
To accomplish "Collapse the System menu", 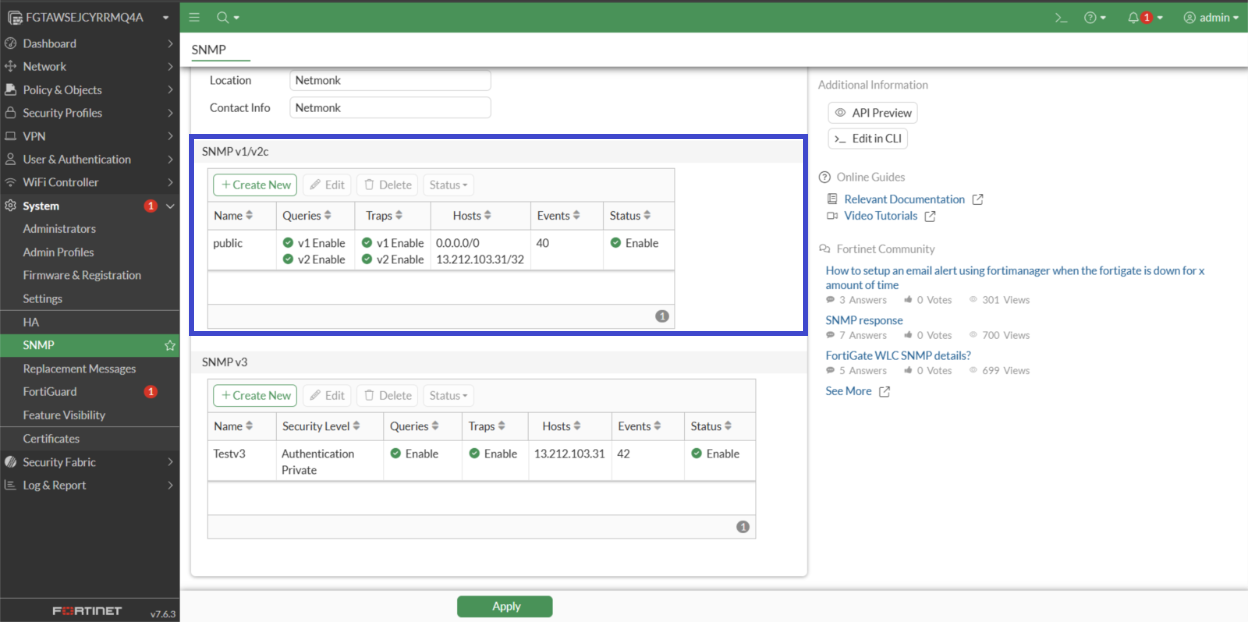I will [x=90, y=206].
